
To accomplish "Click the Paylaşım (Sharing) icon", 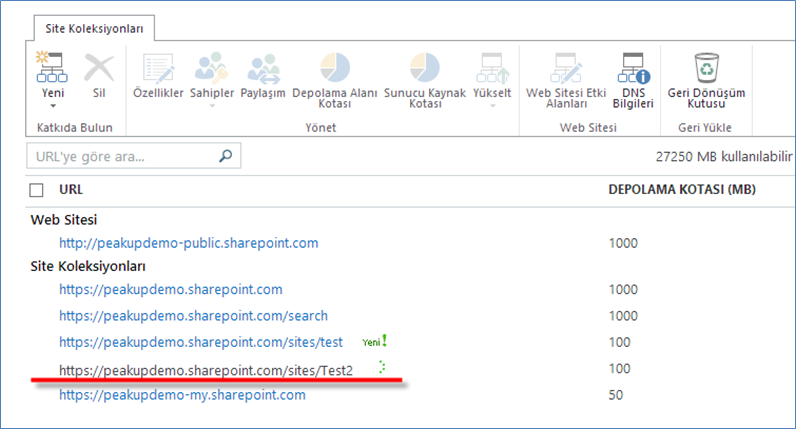I will coord(263,68).
